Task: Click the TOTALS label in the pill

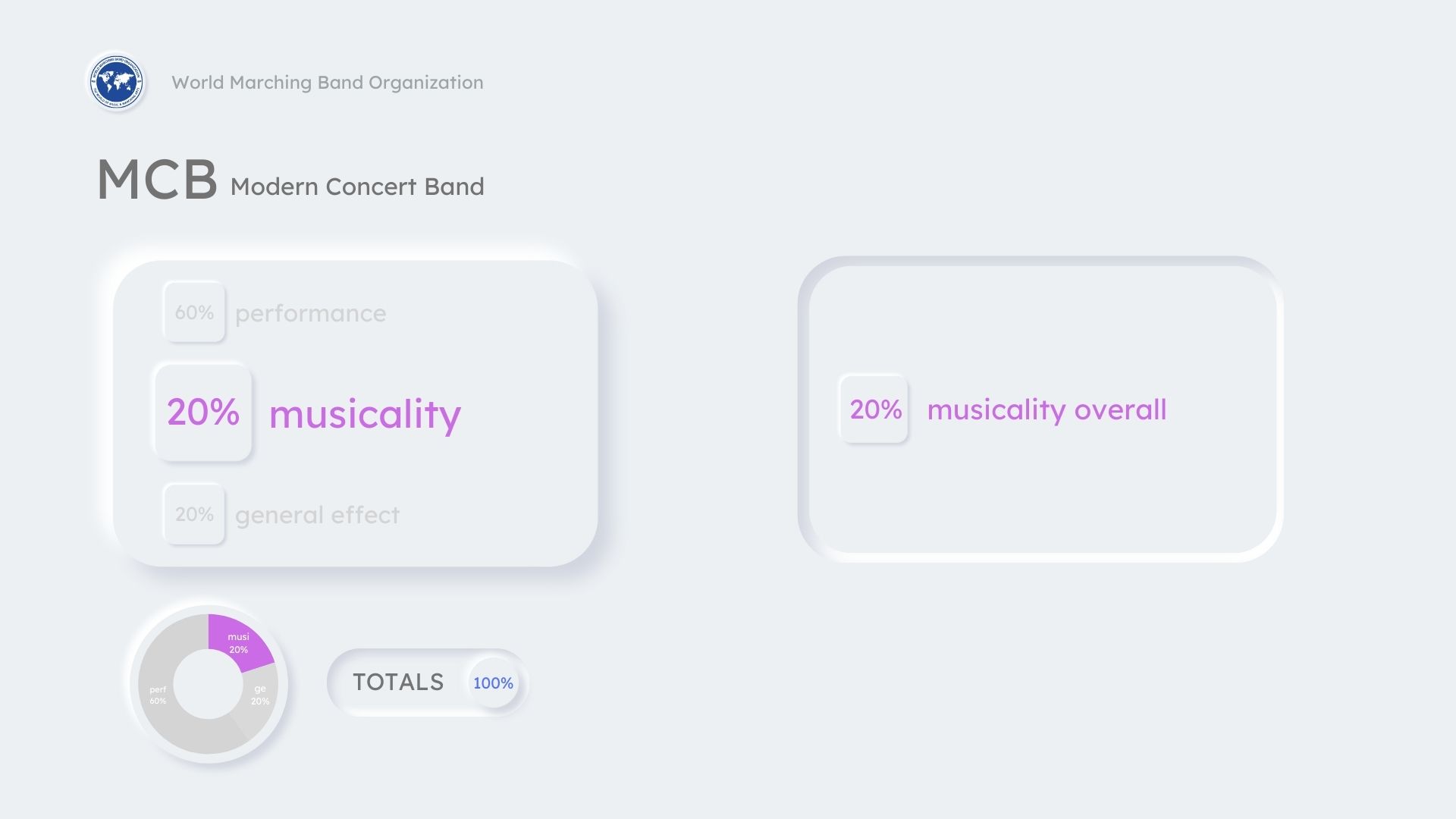Action: (398, 682)
